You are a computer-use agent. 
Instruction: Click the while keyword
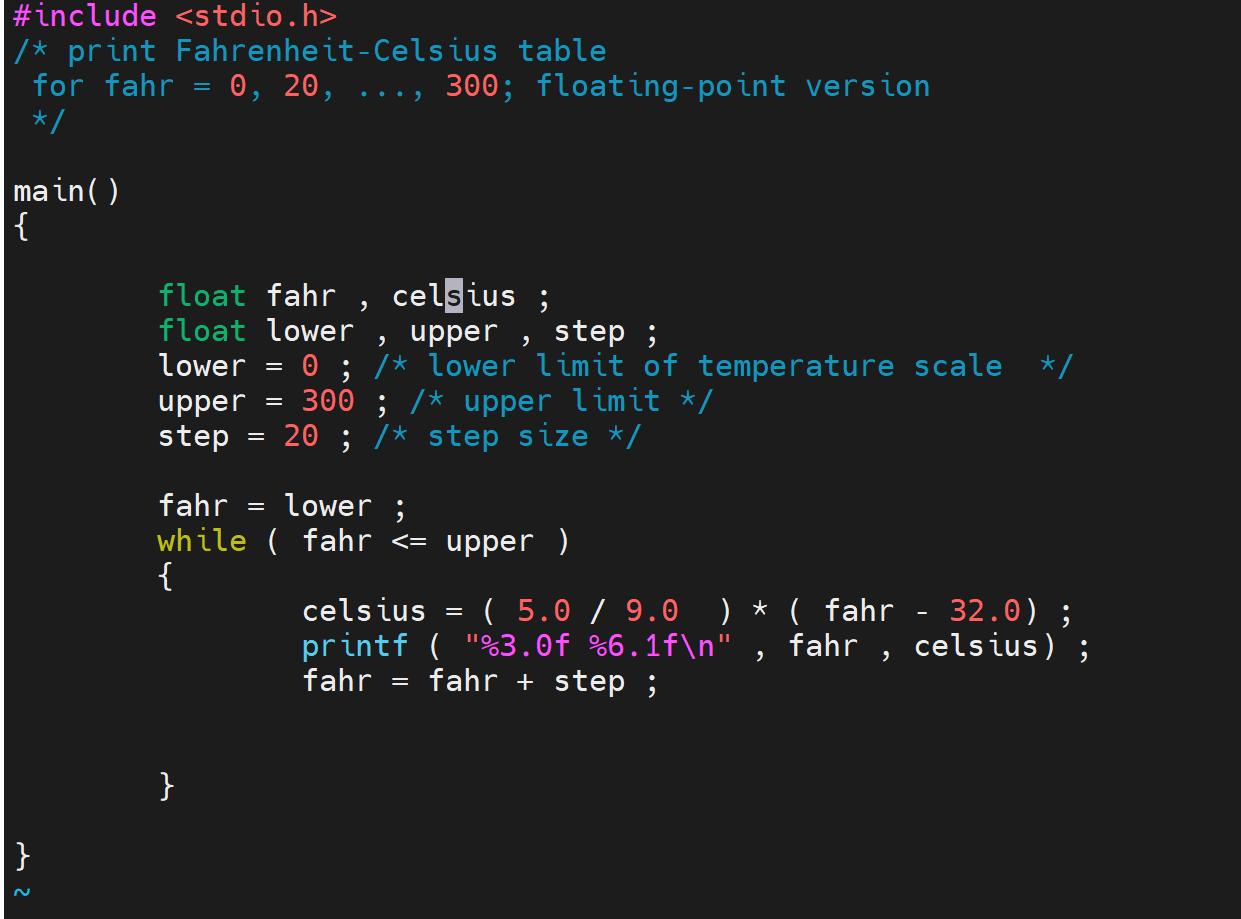click(x=202, y=541)
